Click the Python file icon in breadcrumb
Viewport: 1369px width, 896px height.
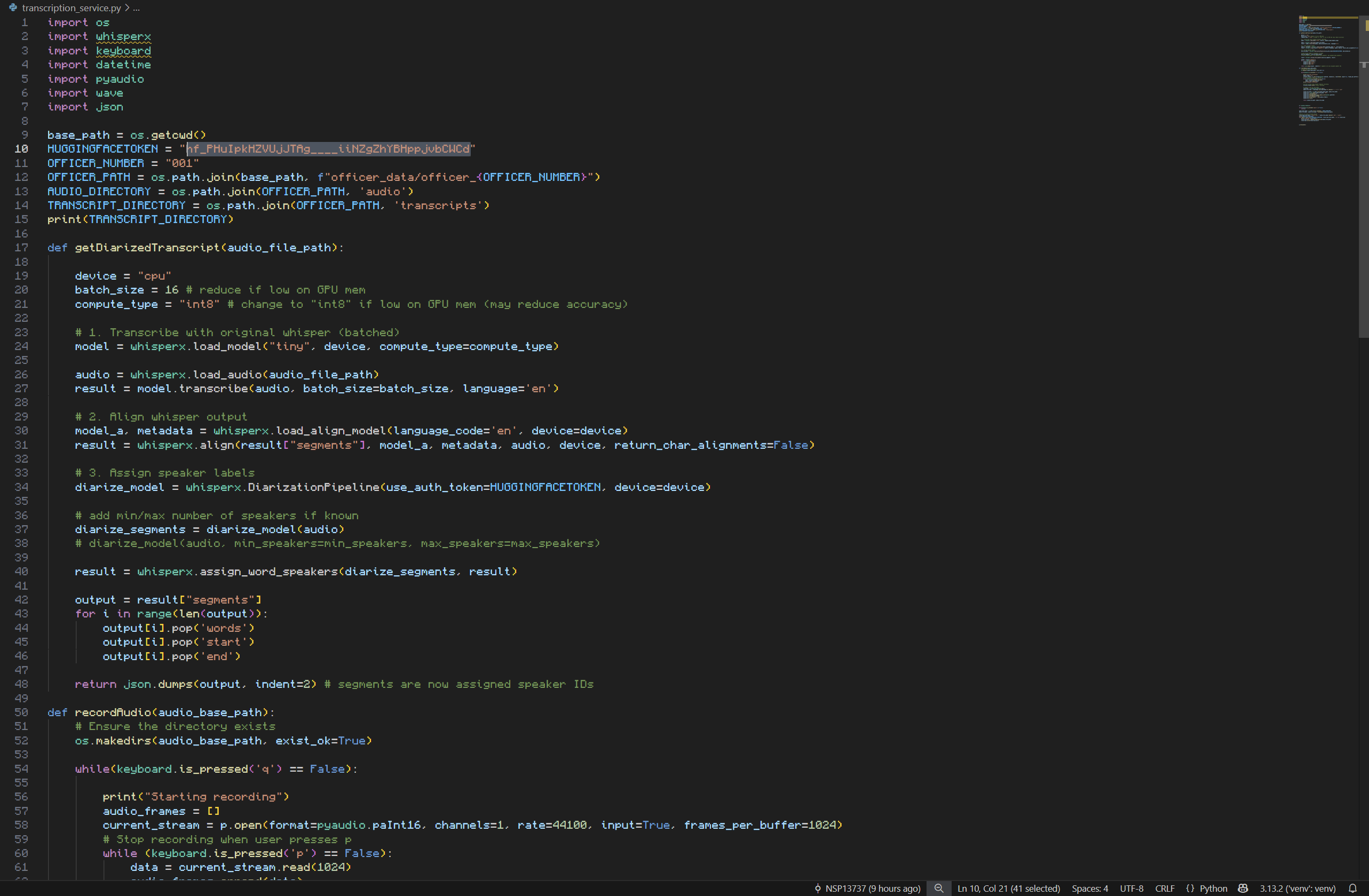(x=13, y=7)
